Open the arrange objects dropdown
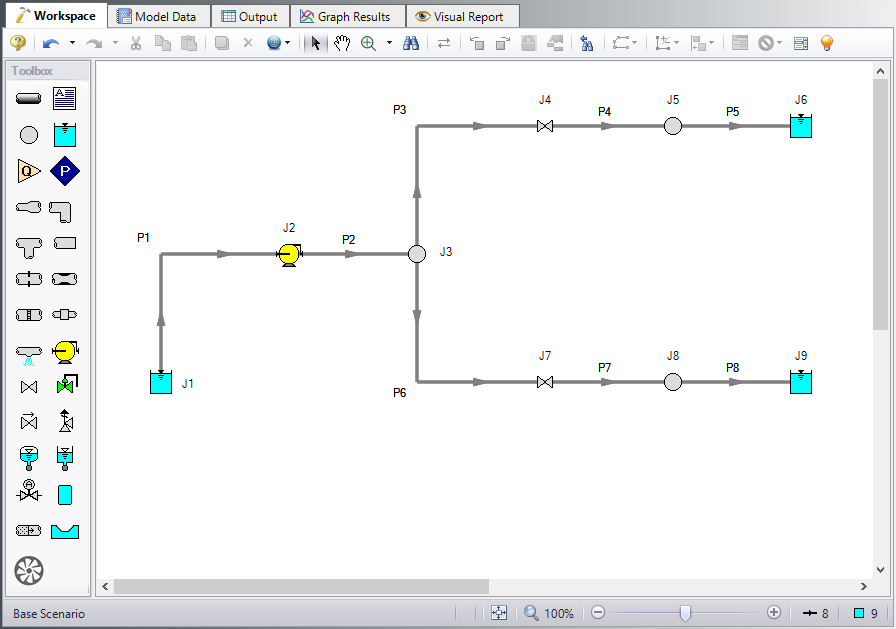This screenshot has width=896, height=629. (711, 43)
